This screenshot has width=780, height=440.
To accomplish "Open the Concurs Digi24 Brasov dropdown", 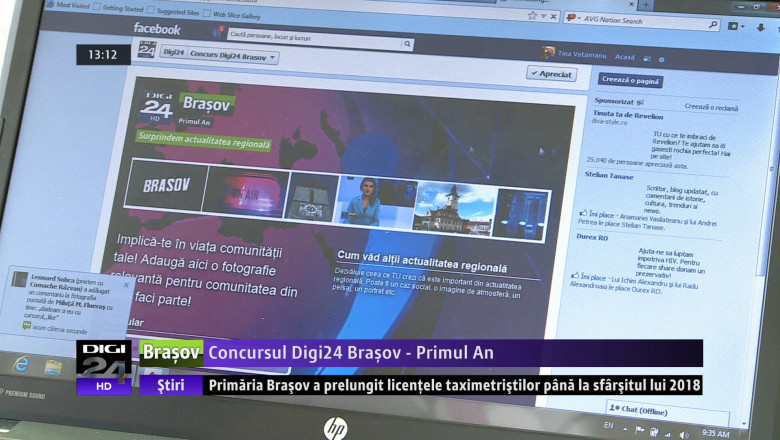I will (x=233, y=56).
